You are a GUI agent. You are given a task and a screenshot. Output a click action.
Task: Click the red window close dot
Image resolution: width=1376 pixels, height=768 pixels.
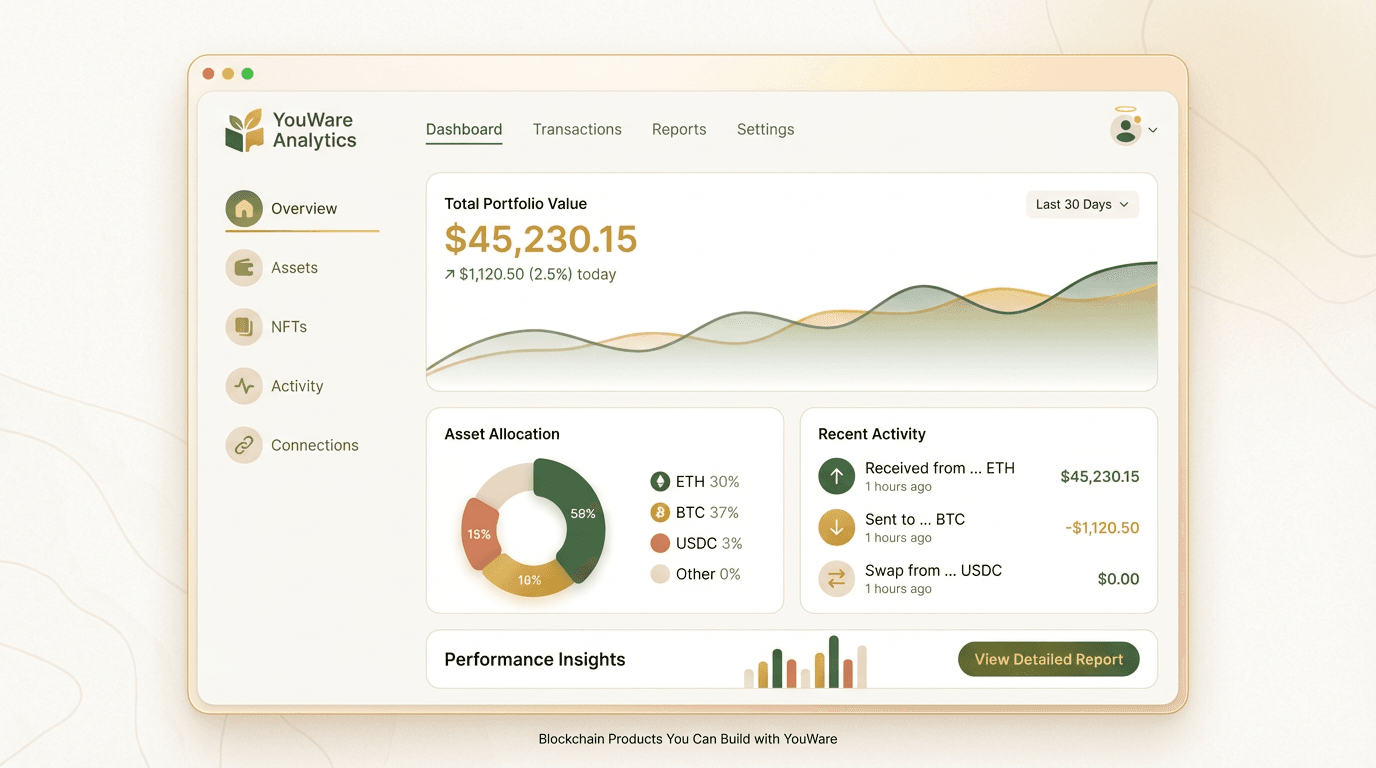coord(208,74)
